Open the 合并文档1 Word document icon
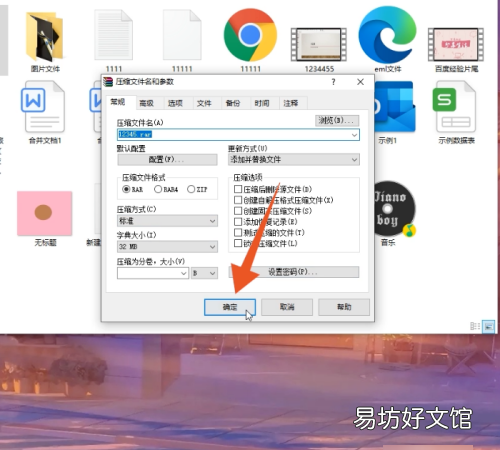This screenshot has width=500, height=450. (x=44, y=107)
